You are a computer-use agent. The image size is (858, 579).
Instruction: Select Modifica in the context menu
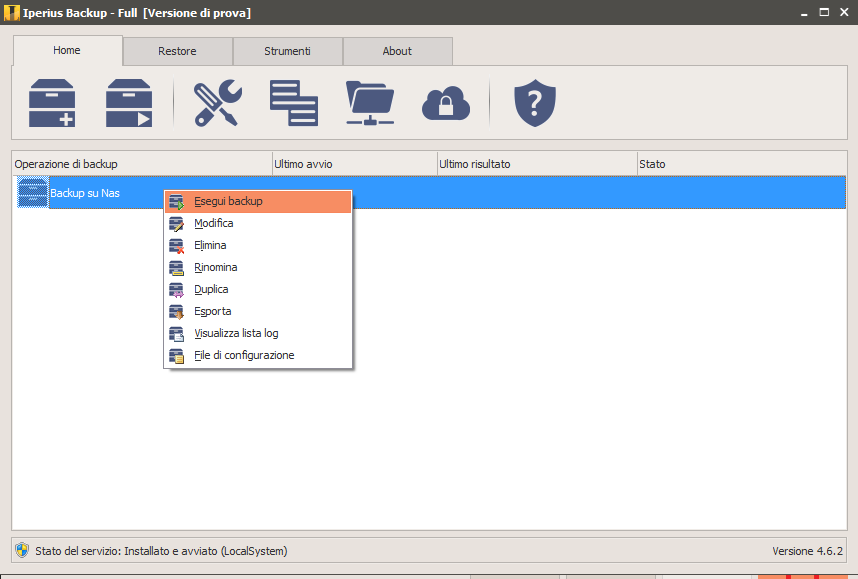[x=258, y=223]
